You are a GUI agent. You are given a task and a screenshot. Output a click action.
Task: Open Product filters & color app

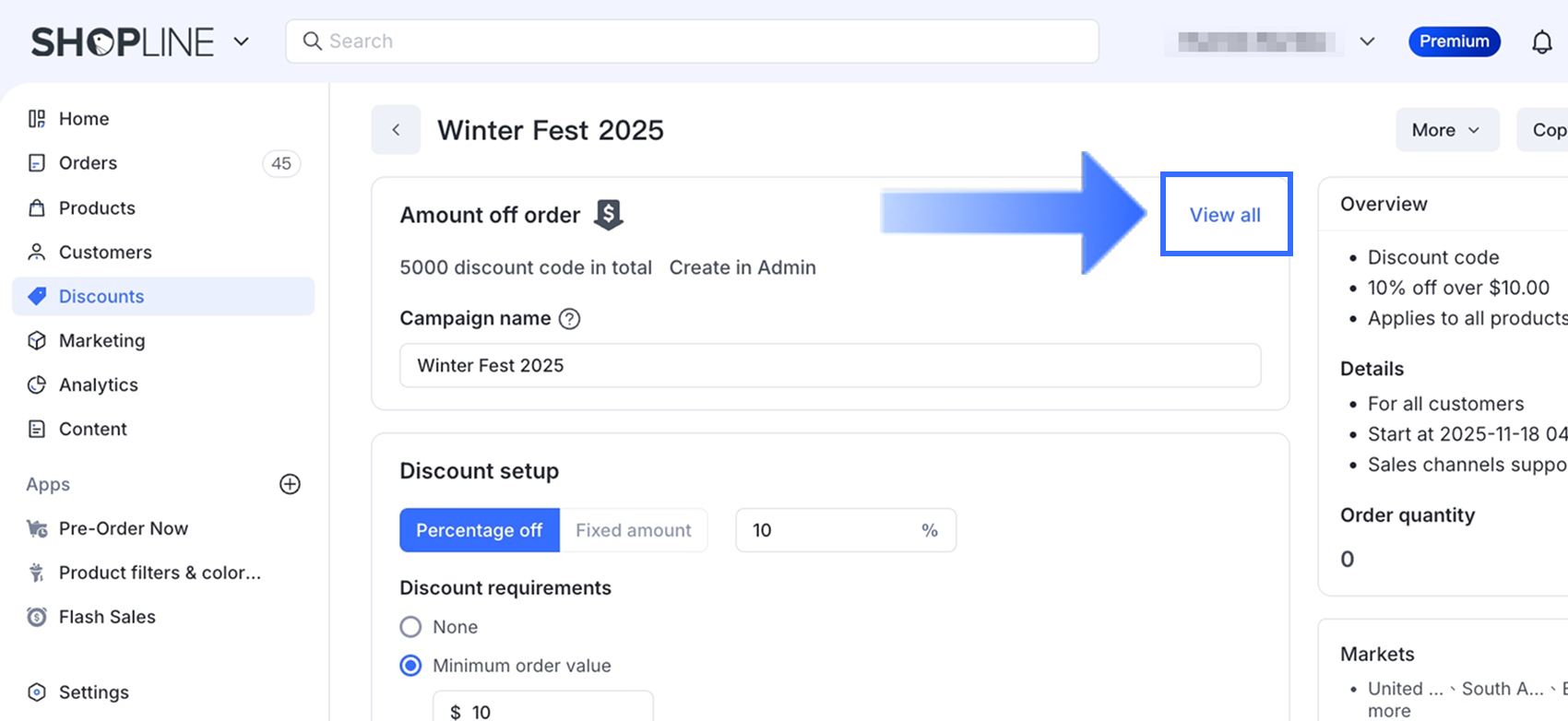click(x=159, y=573)
